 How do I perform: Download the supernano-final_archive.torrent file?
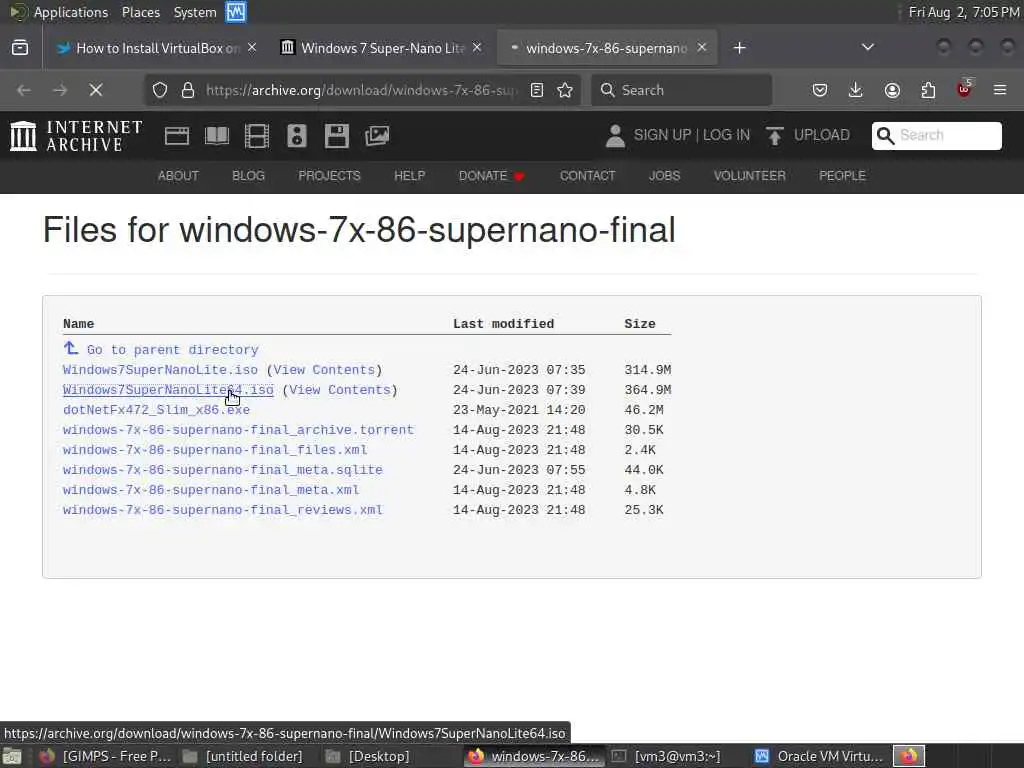(238, 430)
